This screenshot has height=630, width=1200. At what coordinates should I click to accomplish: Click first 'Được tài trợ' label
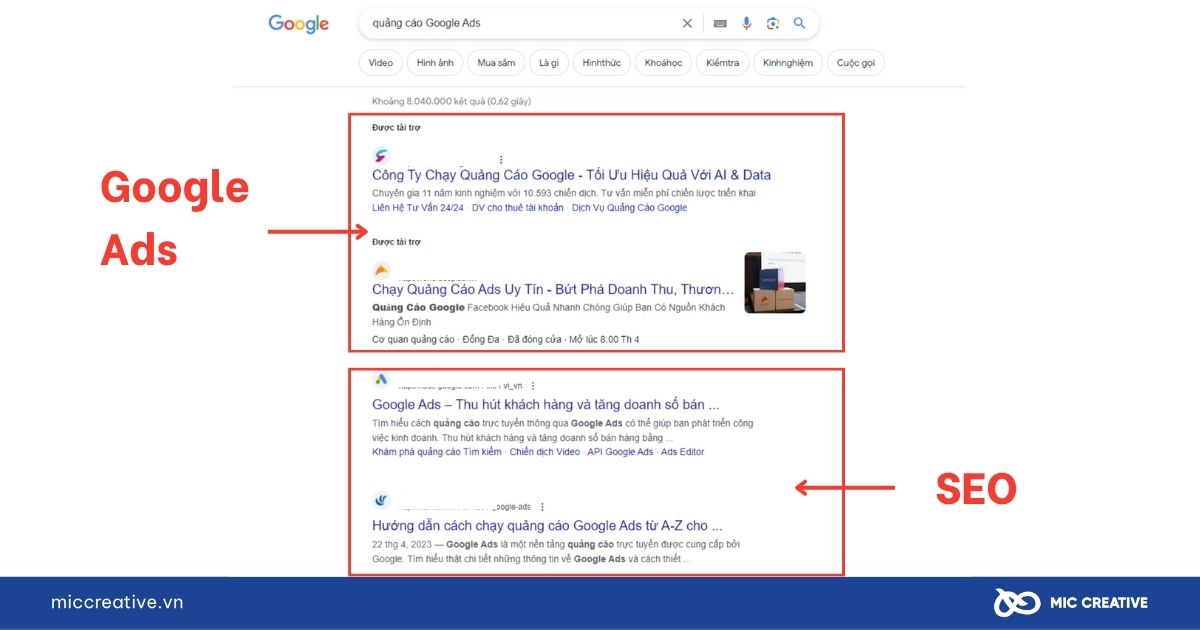tap(396, 128)
